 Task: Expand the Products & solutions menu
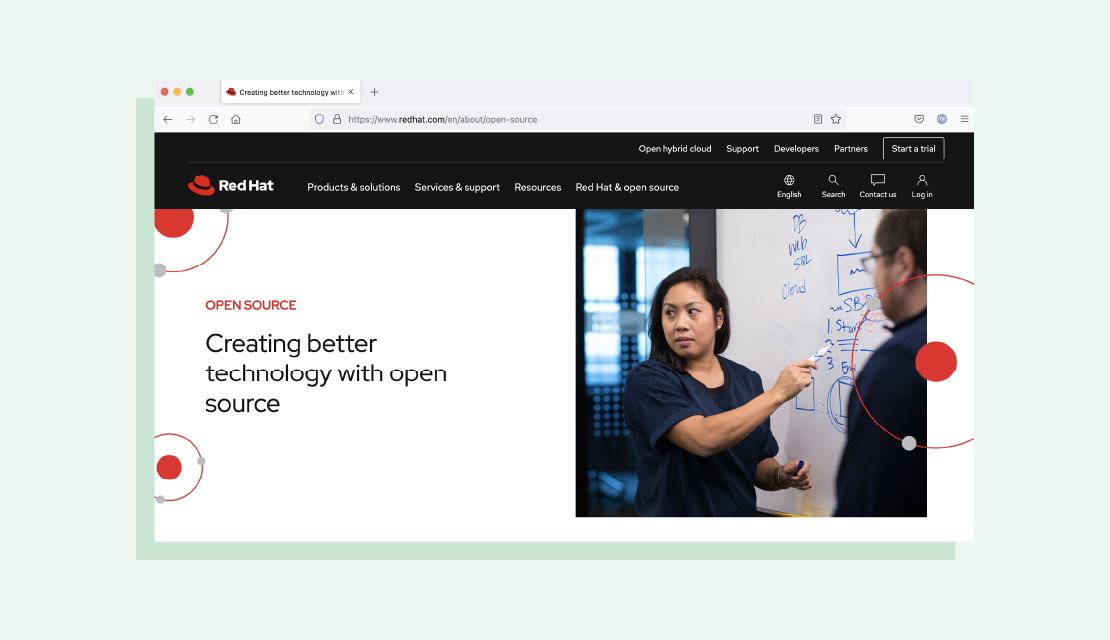pos(353,187)
